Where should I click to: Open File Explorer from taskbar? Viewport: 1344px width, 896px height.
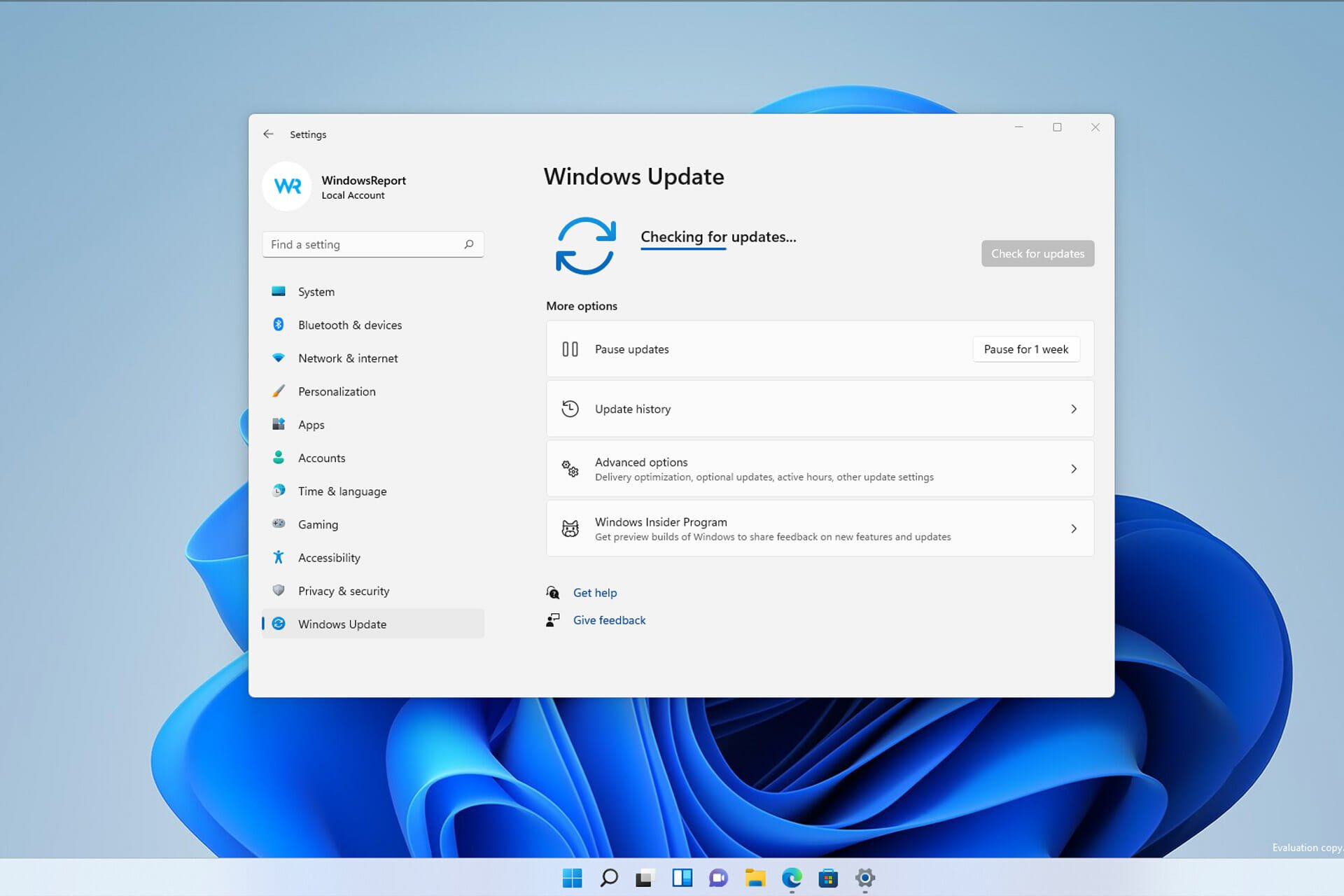(755, 878)
